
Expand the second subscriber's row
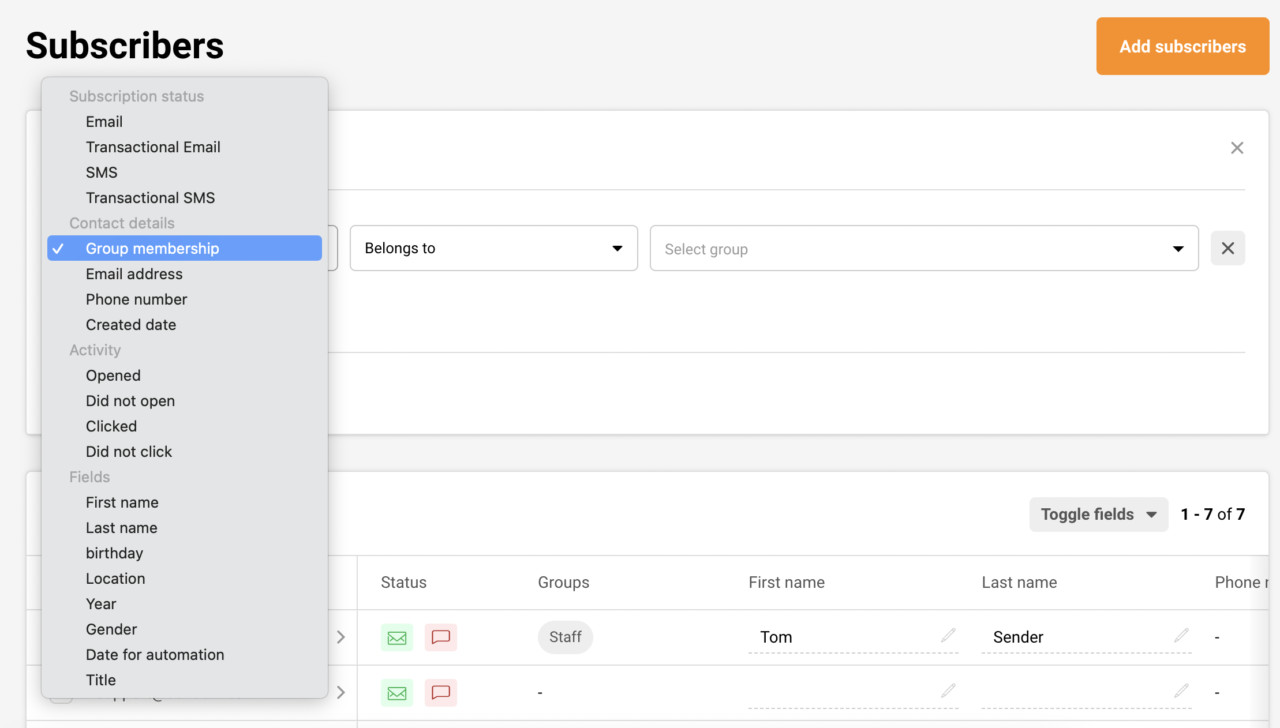tap(339, 691)
